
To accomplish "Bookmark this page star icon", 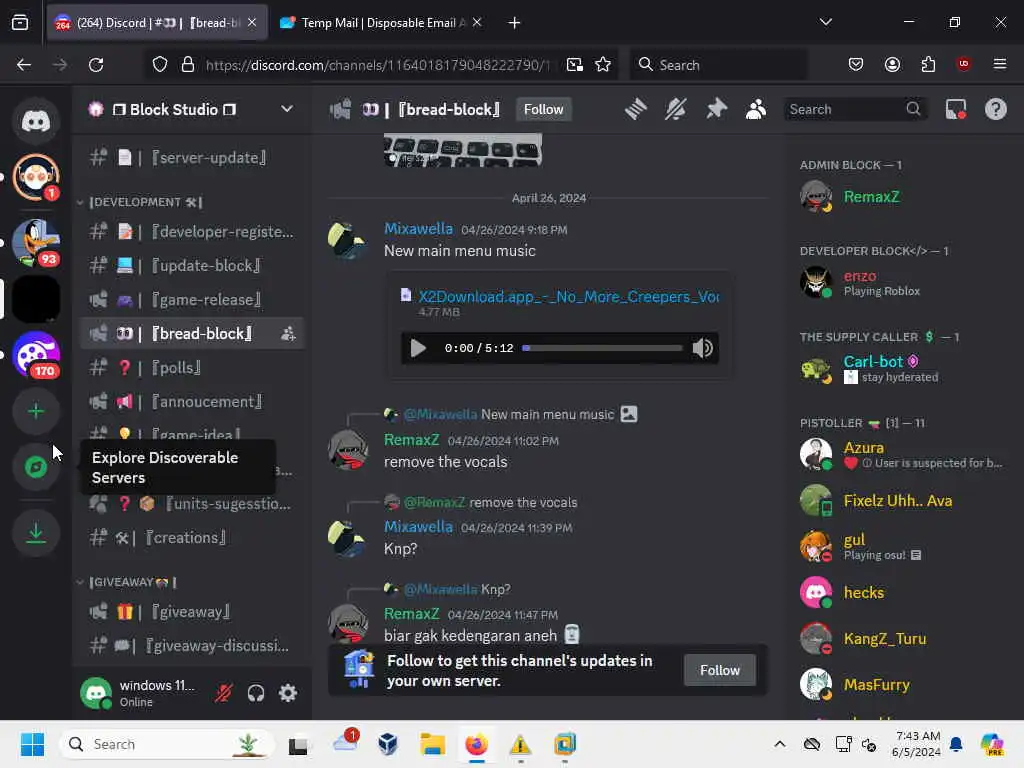I will [603, 65].
